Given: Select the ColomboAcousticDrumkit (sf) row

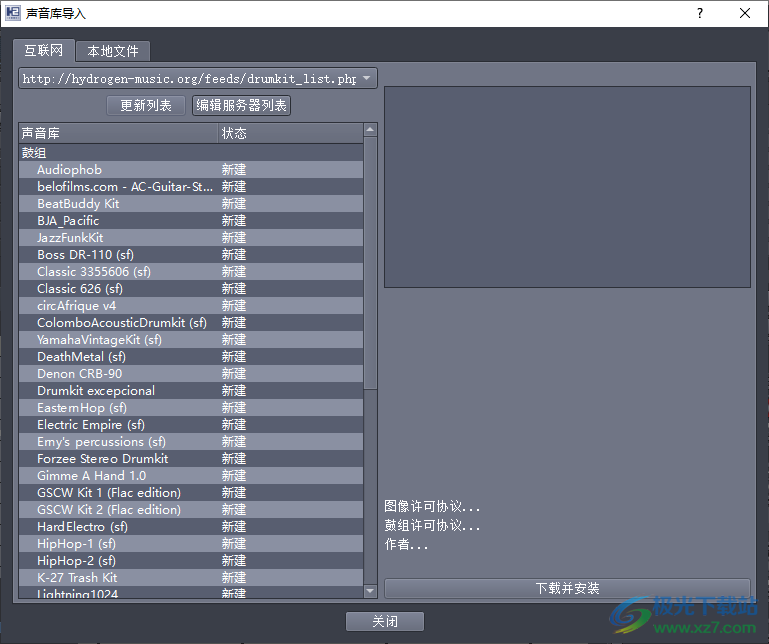Looking at the screenshot, I should tap(191, 323).
